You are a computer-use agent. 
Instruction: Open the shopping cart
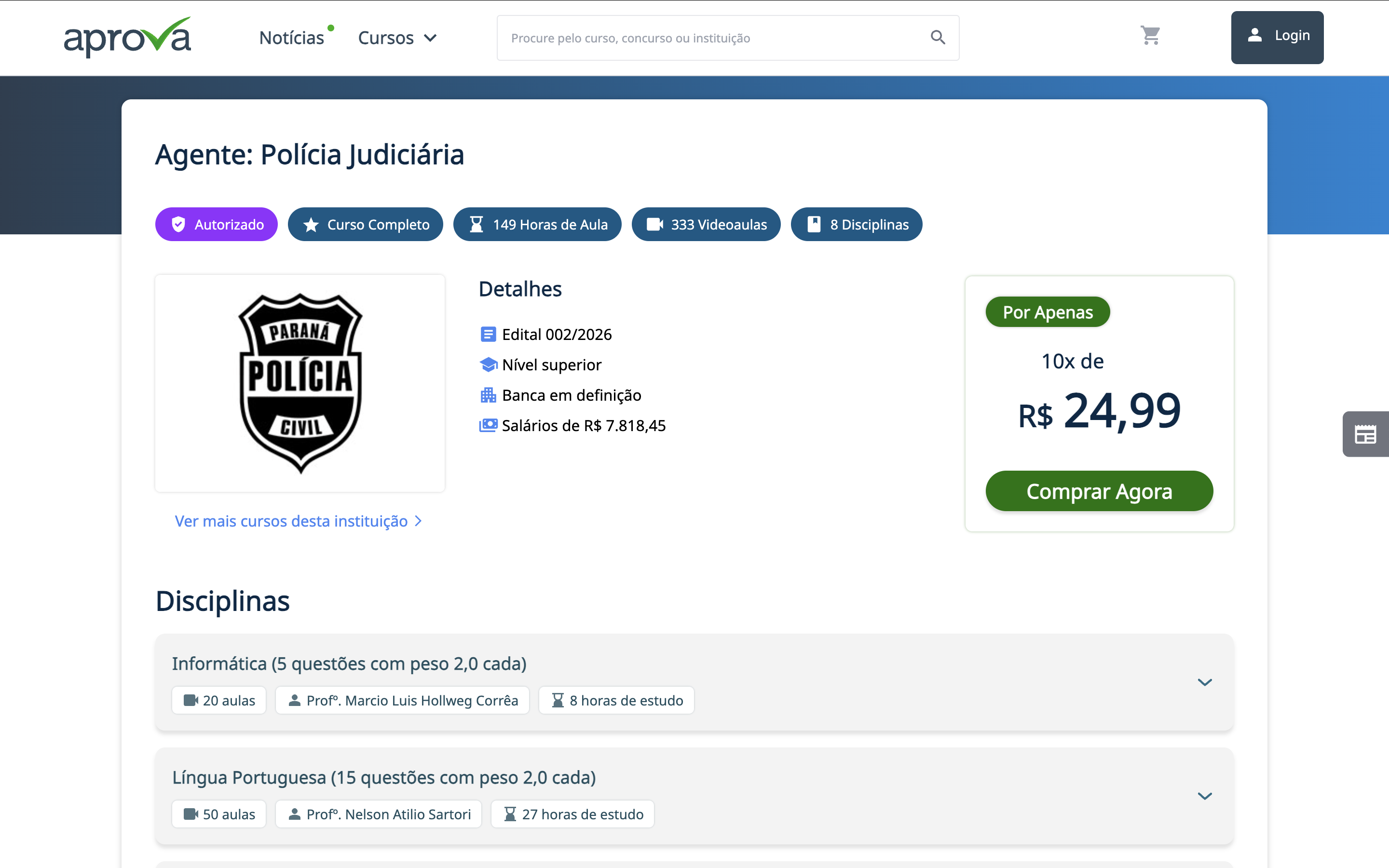pos(1151,36)
